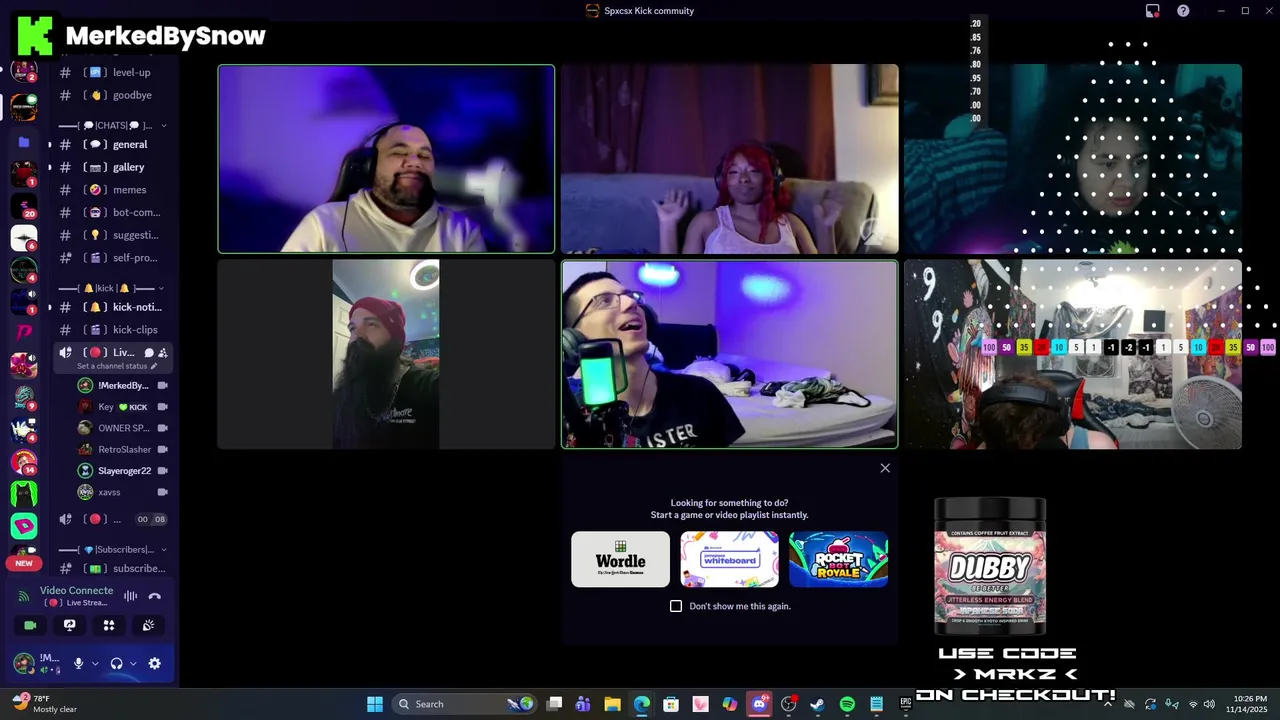Viewport: 1280px width, 720px height.
Task: Open Discord inbox icon in title bar
Action: (1152, 11)
